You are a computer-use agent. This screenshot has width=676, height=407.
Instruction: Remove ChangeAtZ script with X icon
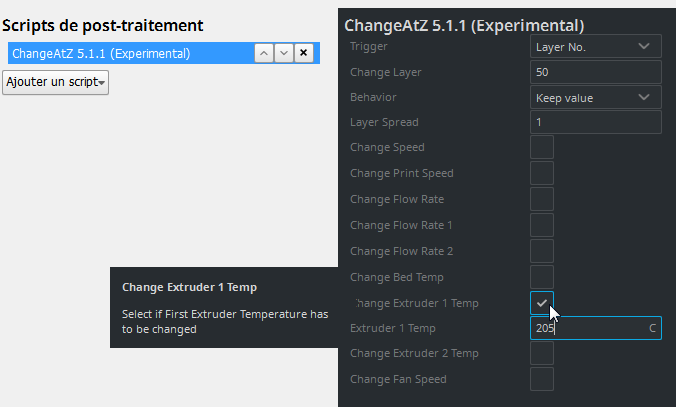tap(304, 53)
